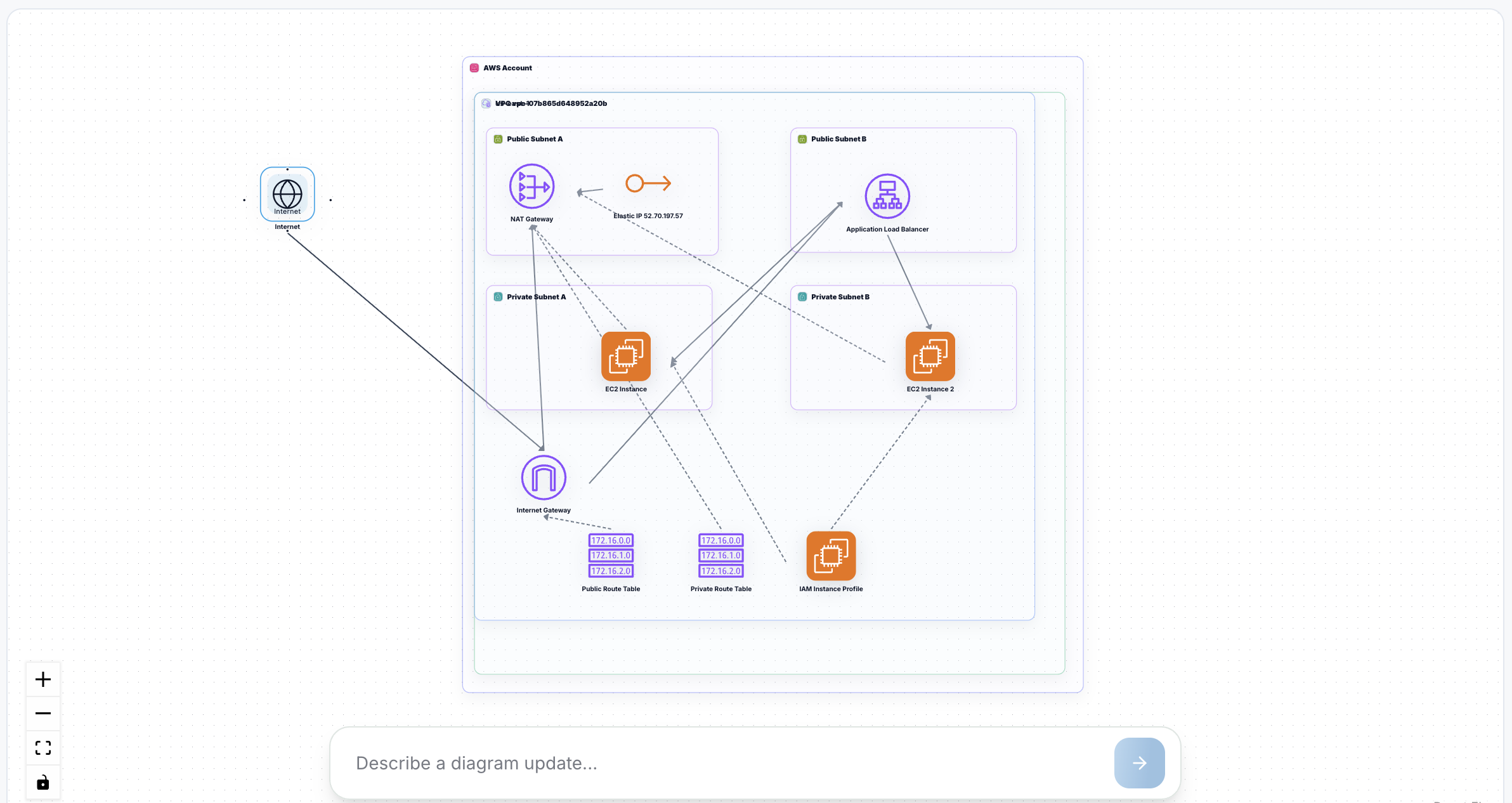Click the 'Private Route Table' label
Screen dimensions: 1512x803
click(721, 589)
